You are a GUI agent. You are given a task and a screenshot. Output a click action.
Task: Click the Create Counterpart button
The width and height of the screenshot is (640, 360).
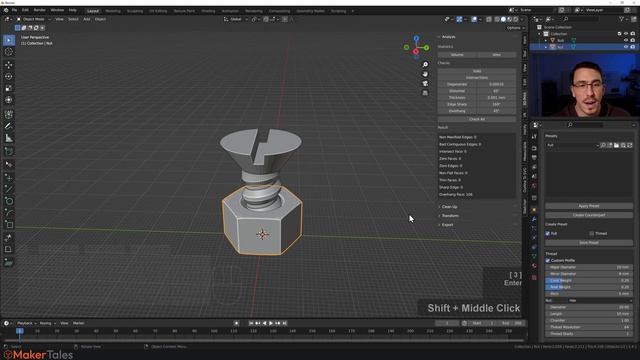click(589, 215)
